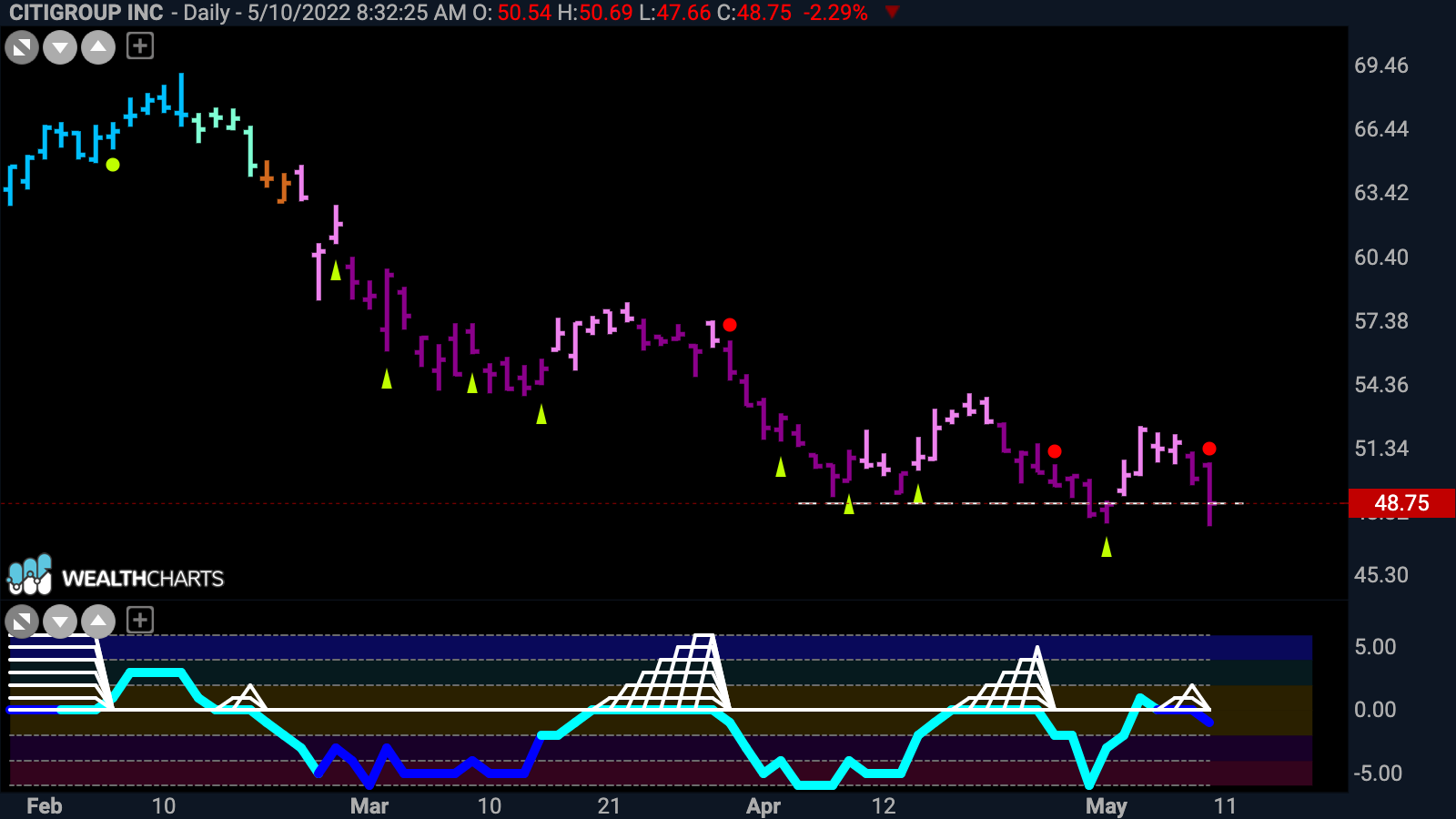Click the -2.29% change value
Viewport: 1456px width, 819px height.
(835, 13)
